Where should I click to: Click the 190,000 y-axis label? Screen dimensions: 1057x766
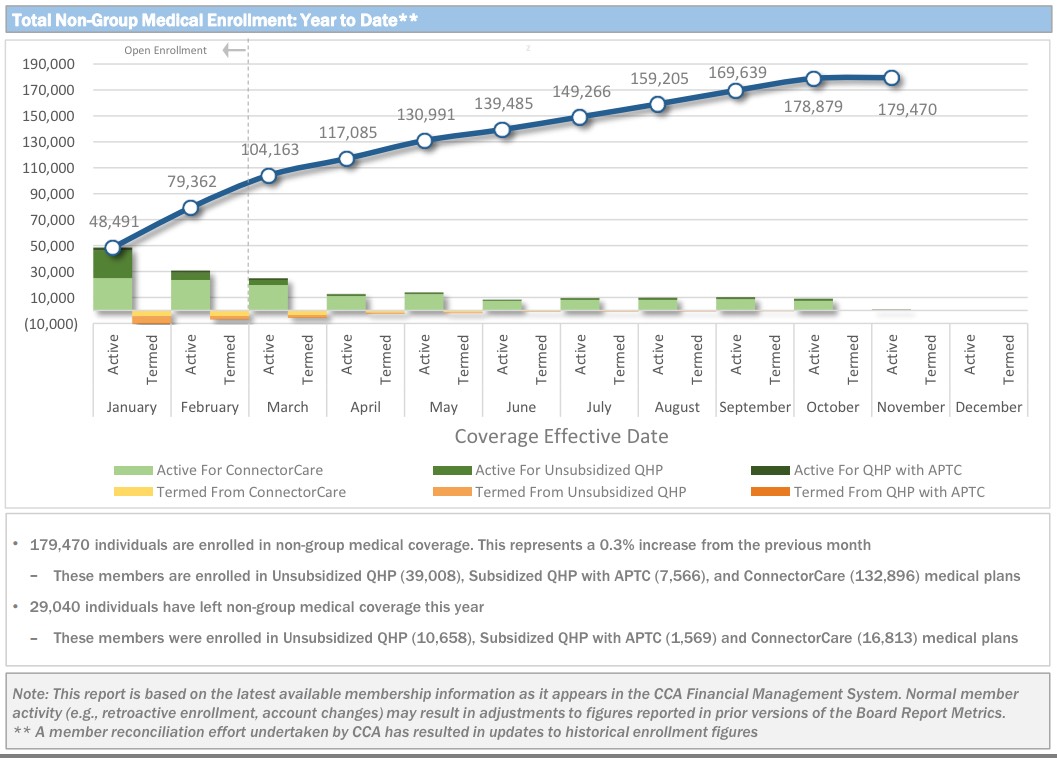point(48,64)
